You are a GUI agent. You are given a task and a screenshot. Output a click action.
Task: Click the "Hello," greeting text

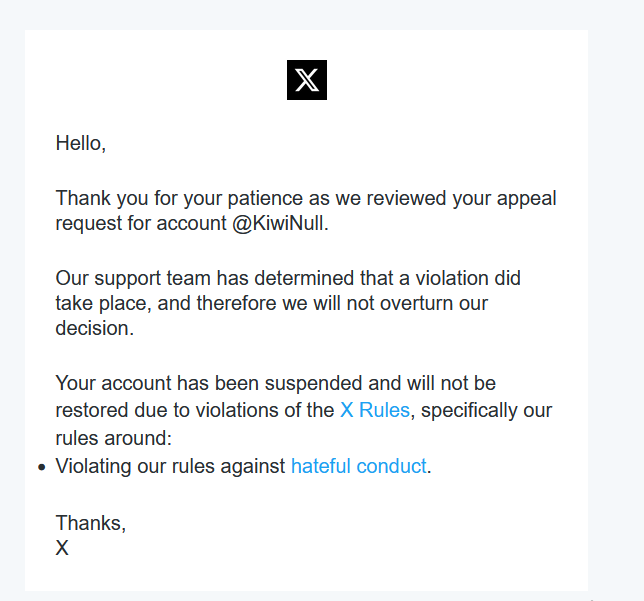coord(81,143)
